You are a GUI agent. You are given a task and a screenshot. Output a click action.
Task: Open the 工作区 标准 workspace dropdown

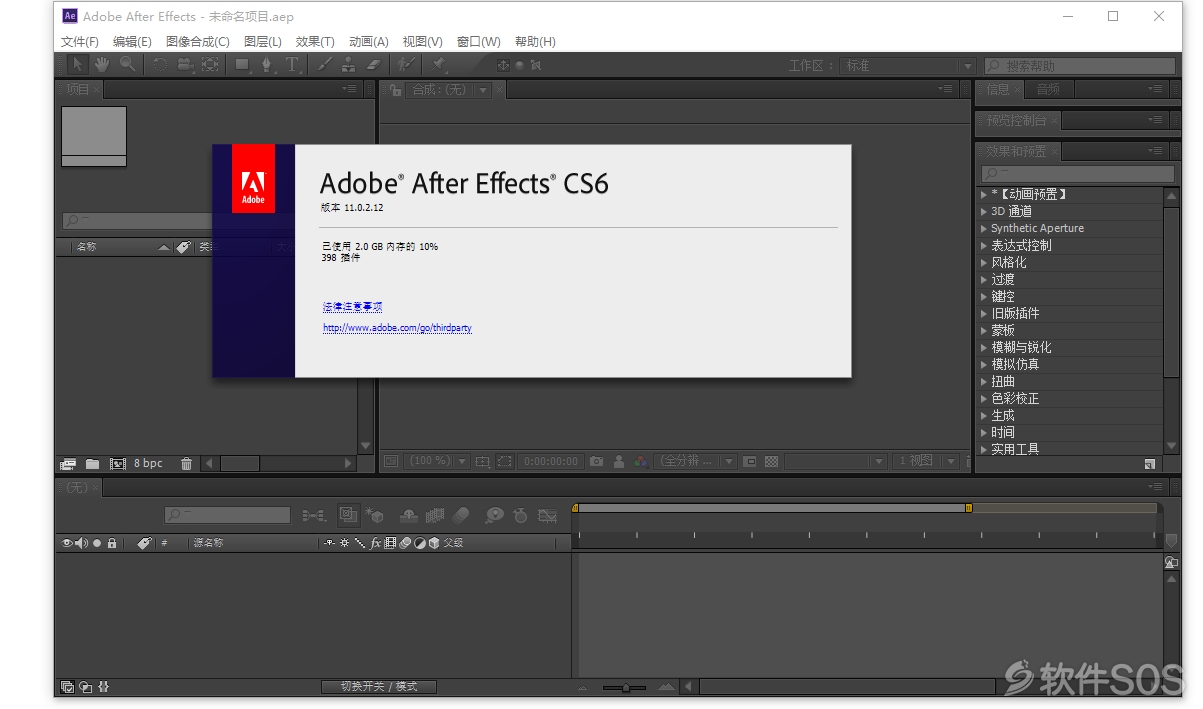tap(908, 65)
